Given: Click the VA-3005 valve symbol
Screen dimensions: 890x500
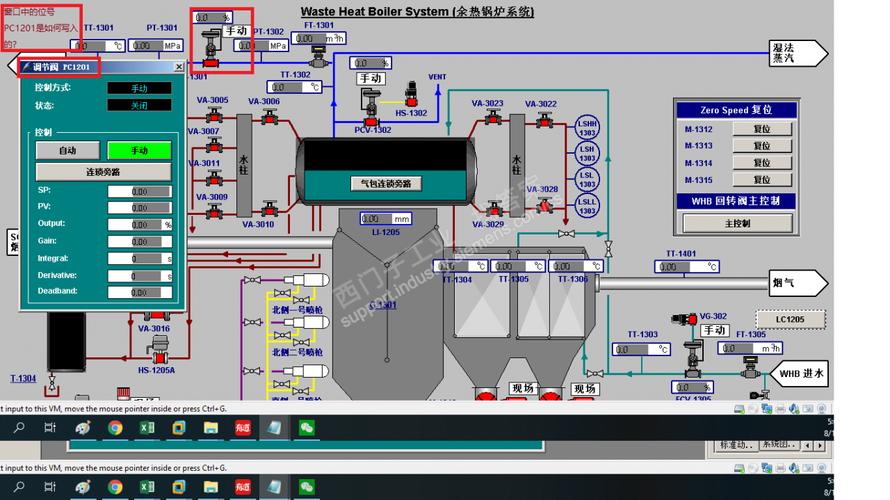Looking at the screenshot, I should pos(213,117).
